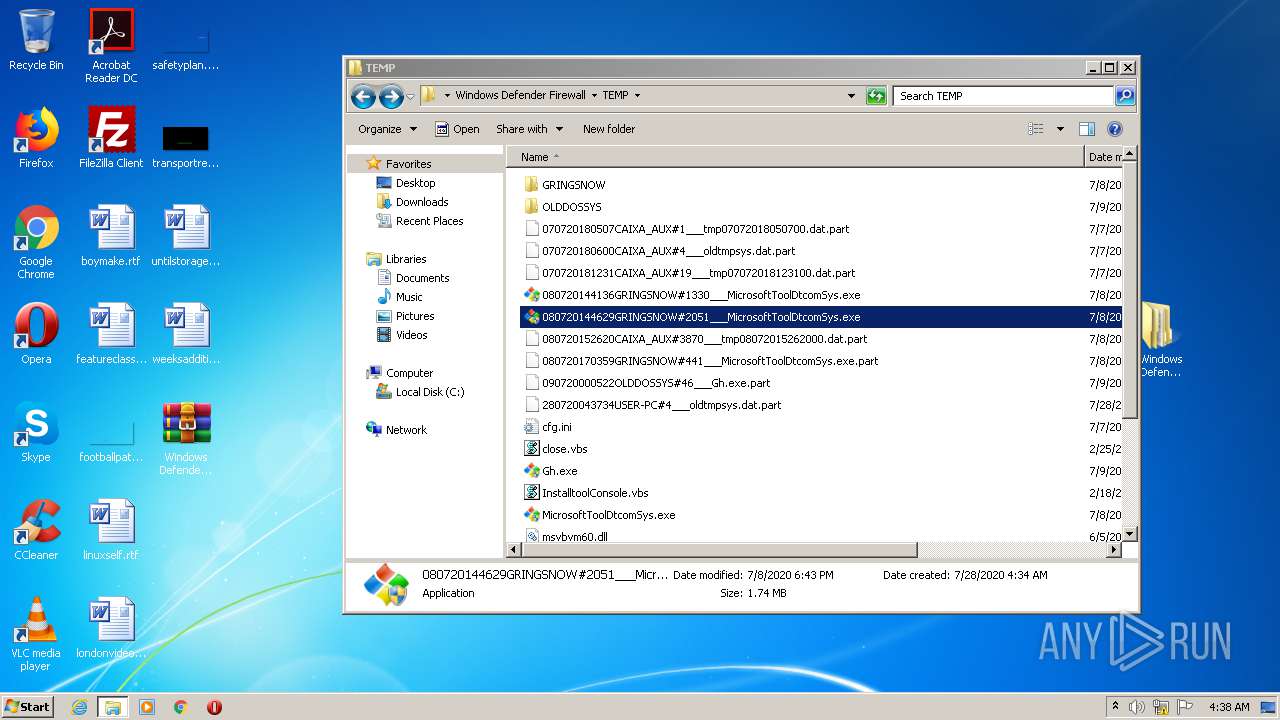The width and height of the screenshot is (1280, 720).
Task: Open the address bar history dropdown arrow
Action: click(x=851, y=96)
